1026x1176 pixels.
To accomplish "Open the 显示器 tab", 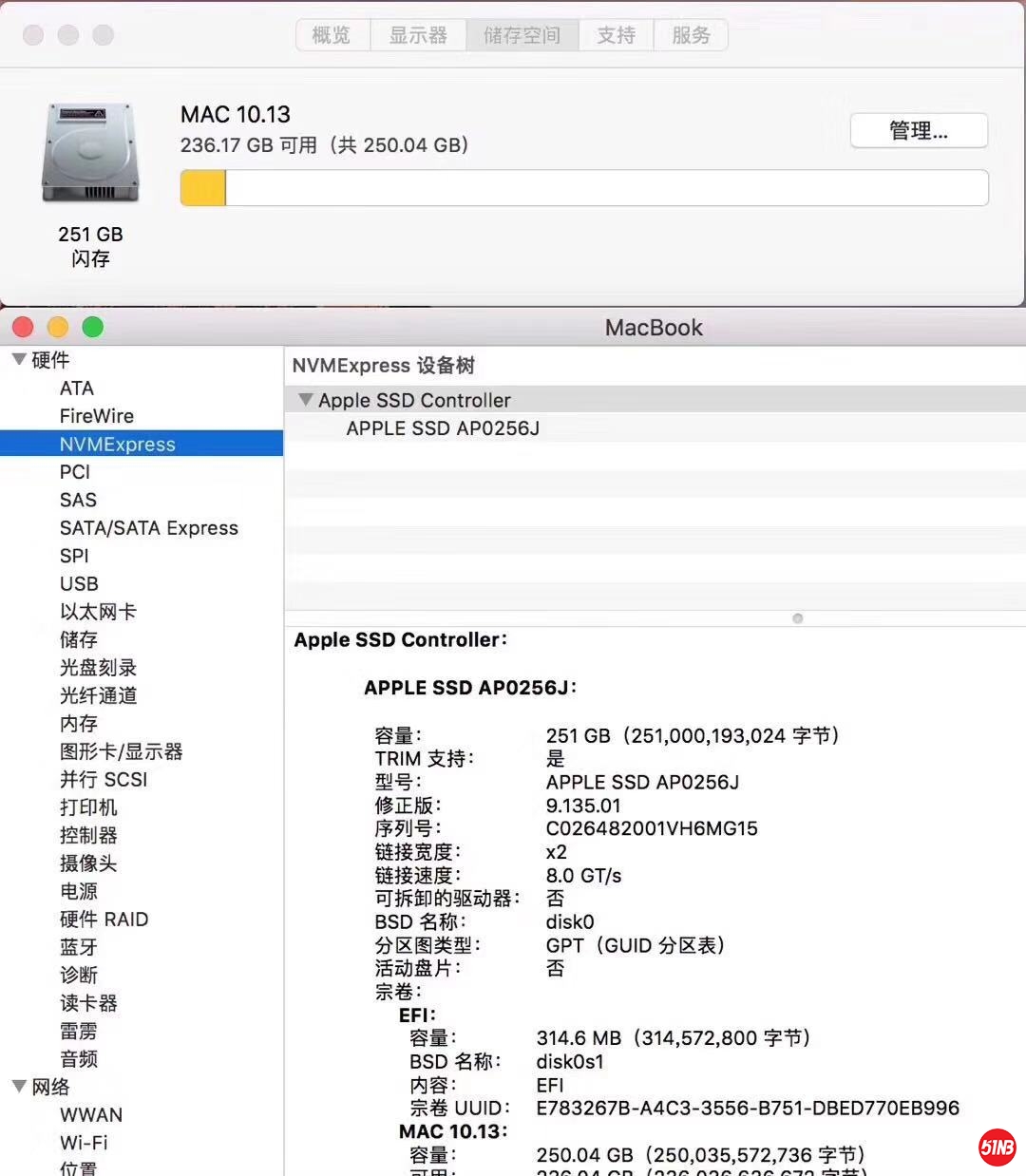I will [418, 35].
